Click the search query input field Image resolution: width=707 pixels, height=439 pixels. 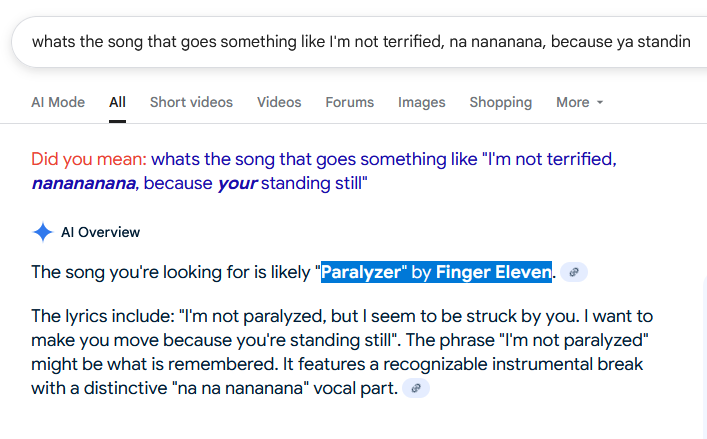(360, 42)
